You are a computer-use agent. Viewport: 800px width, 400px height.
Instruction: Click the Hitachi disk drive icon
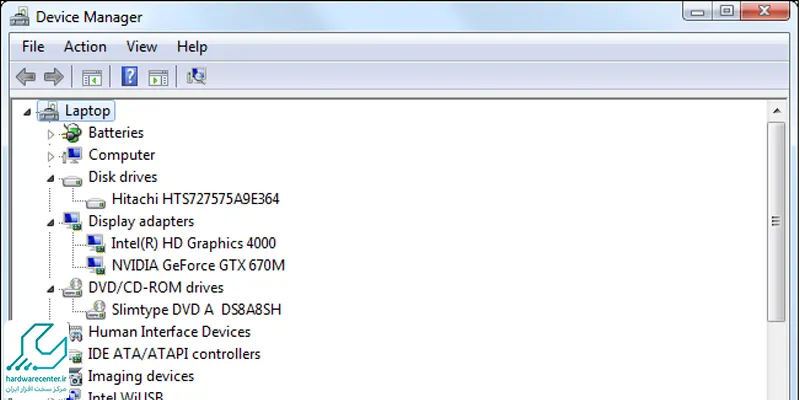pyautogui.click(x=95, y=202)
